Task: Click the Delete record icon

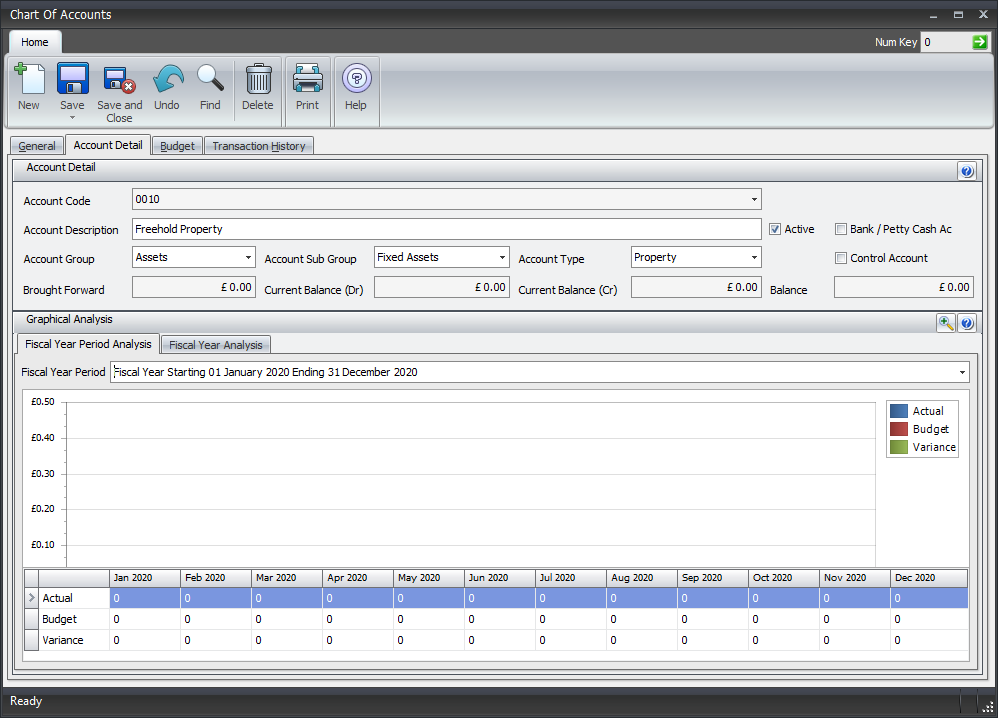Action: (257, 88)
